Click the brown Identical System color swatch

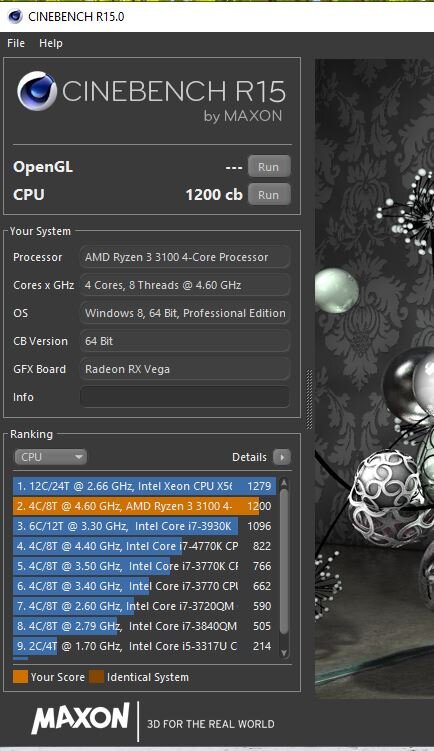[x=96, y=677]
